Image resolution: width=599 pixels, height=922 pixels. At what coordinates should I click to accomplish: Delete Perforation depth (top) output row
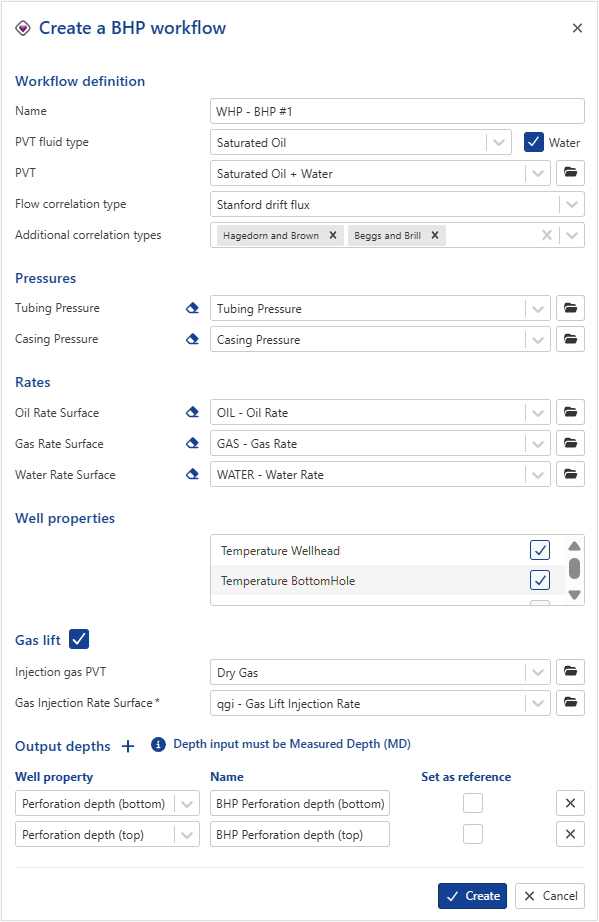(570, 834)
